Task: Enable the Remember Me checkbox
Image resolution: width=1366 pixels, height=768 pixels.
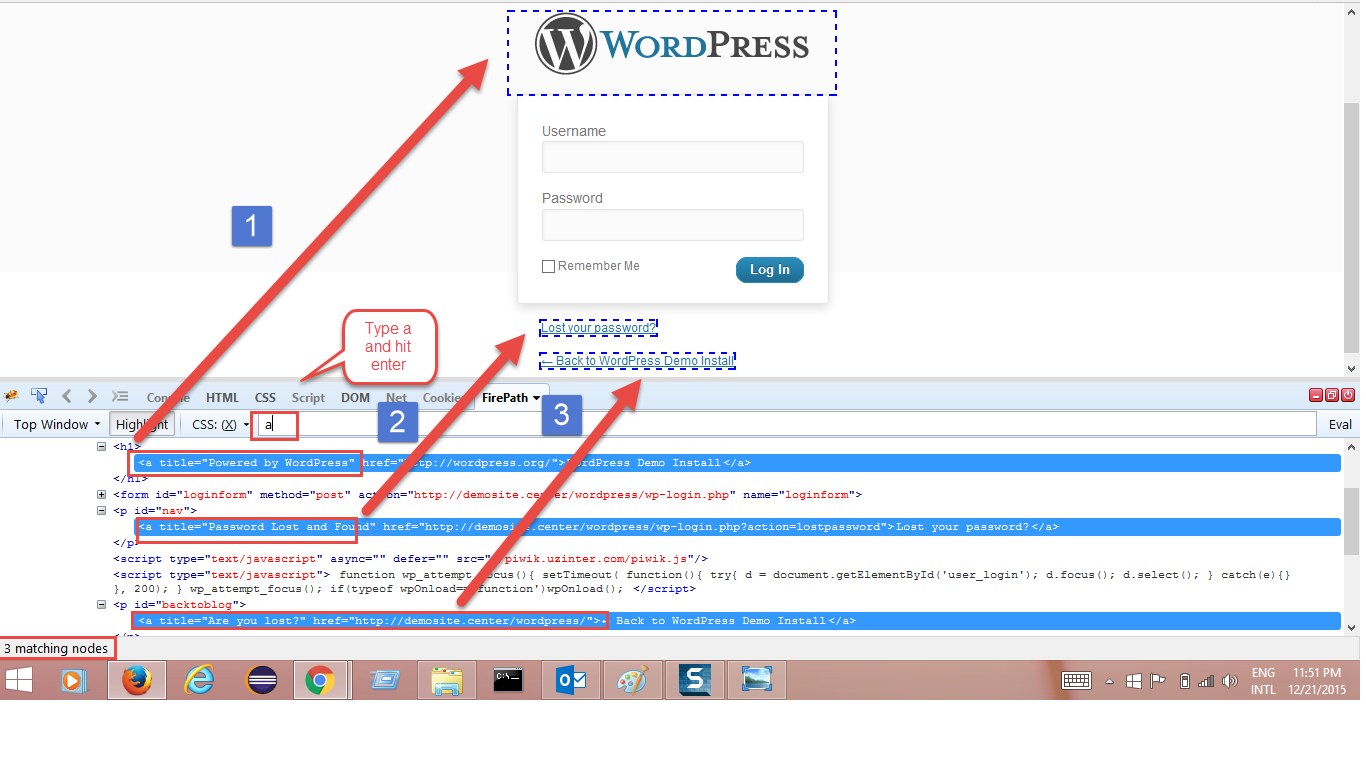Action: [548, 265]
